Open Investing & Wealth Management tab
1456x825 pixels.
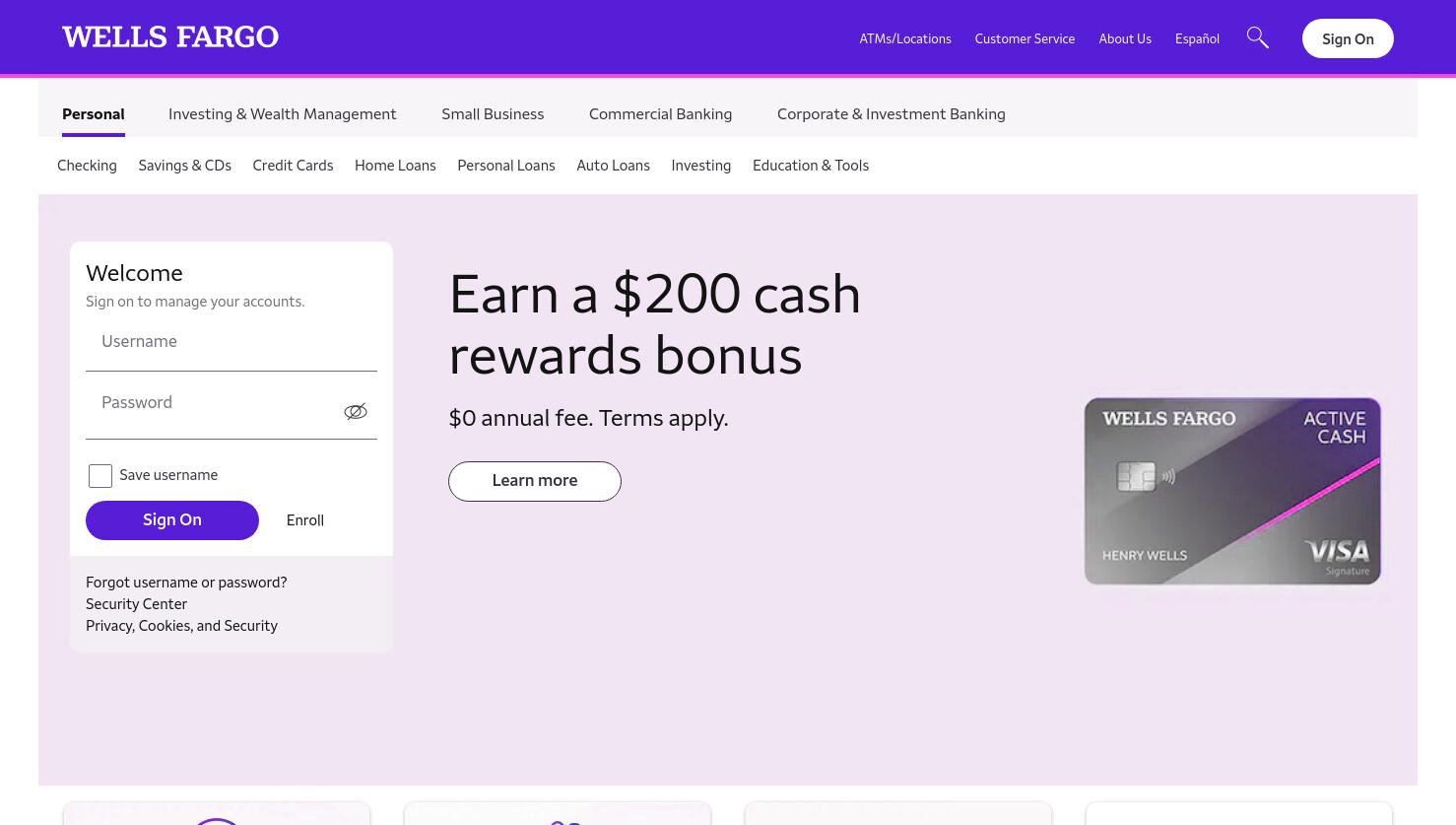click(283, 114)
